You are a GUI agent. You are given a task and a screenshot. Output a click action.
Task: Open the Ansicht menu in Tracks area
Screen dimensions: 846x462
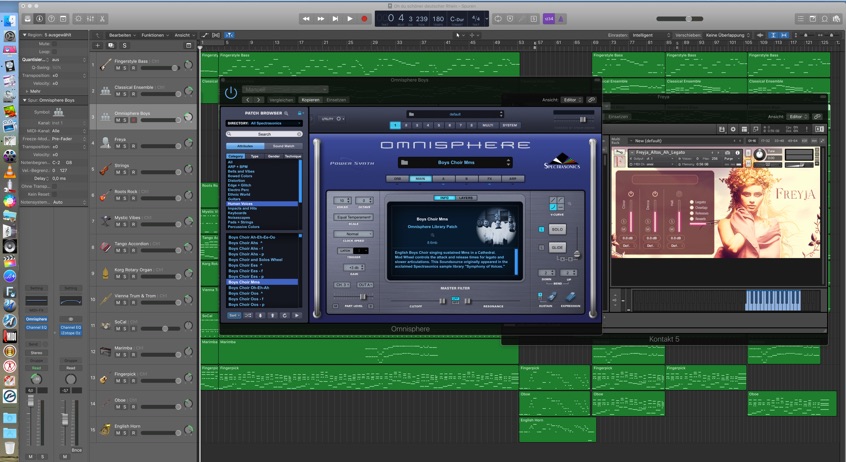pos(184,35)
